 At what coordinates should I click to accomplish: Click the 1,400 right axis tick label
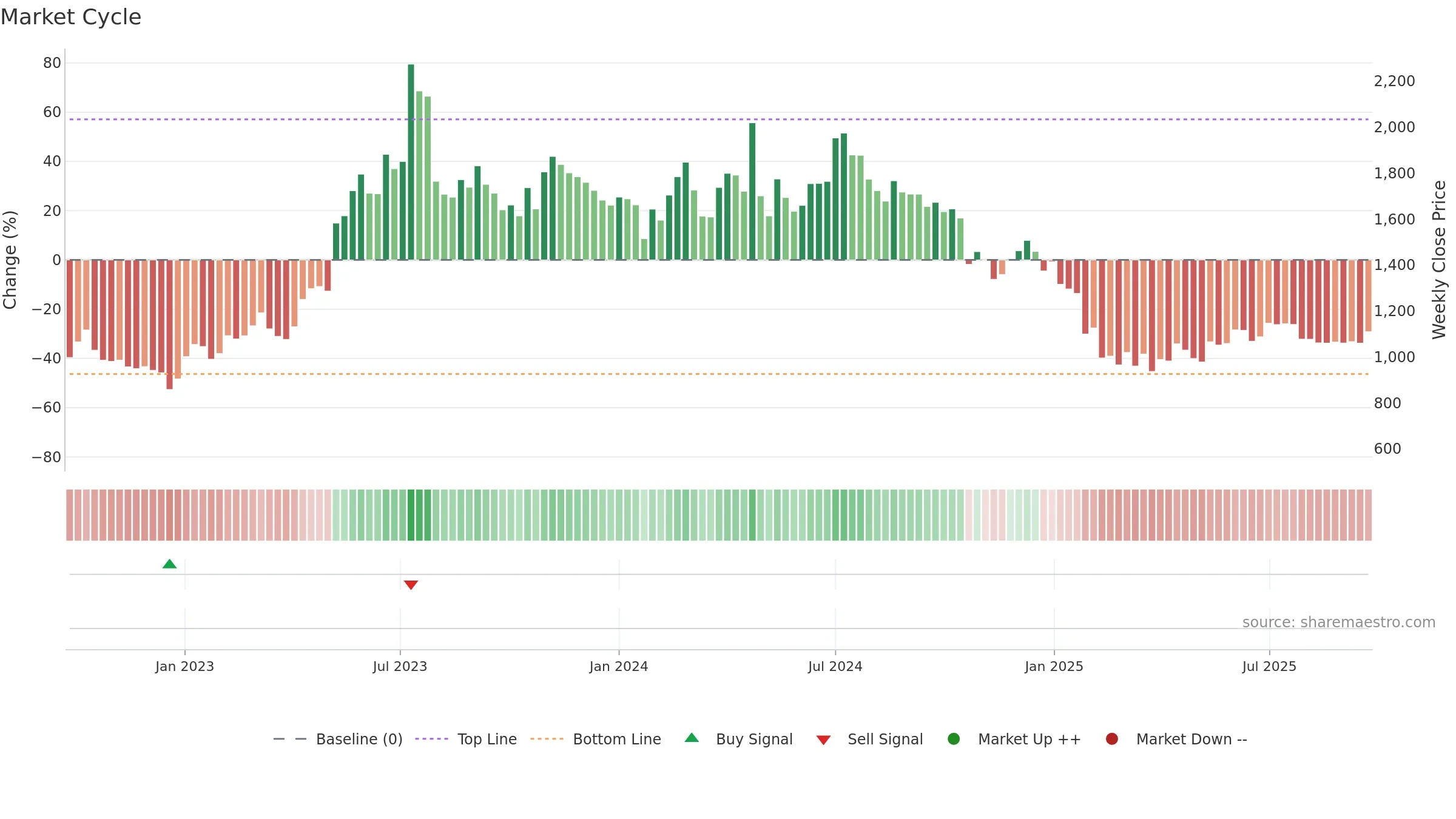point(1394,265)
